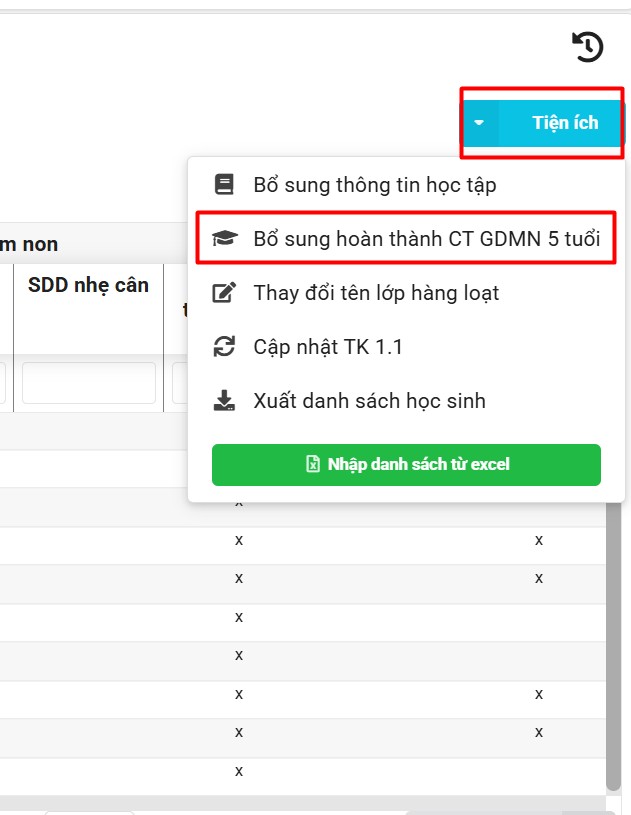Click graduation cap icon in the Tiện ích menu
Image resolution: width=631 pixels, height=815 pixels.
point(224,239)
